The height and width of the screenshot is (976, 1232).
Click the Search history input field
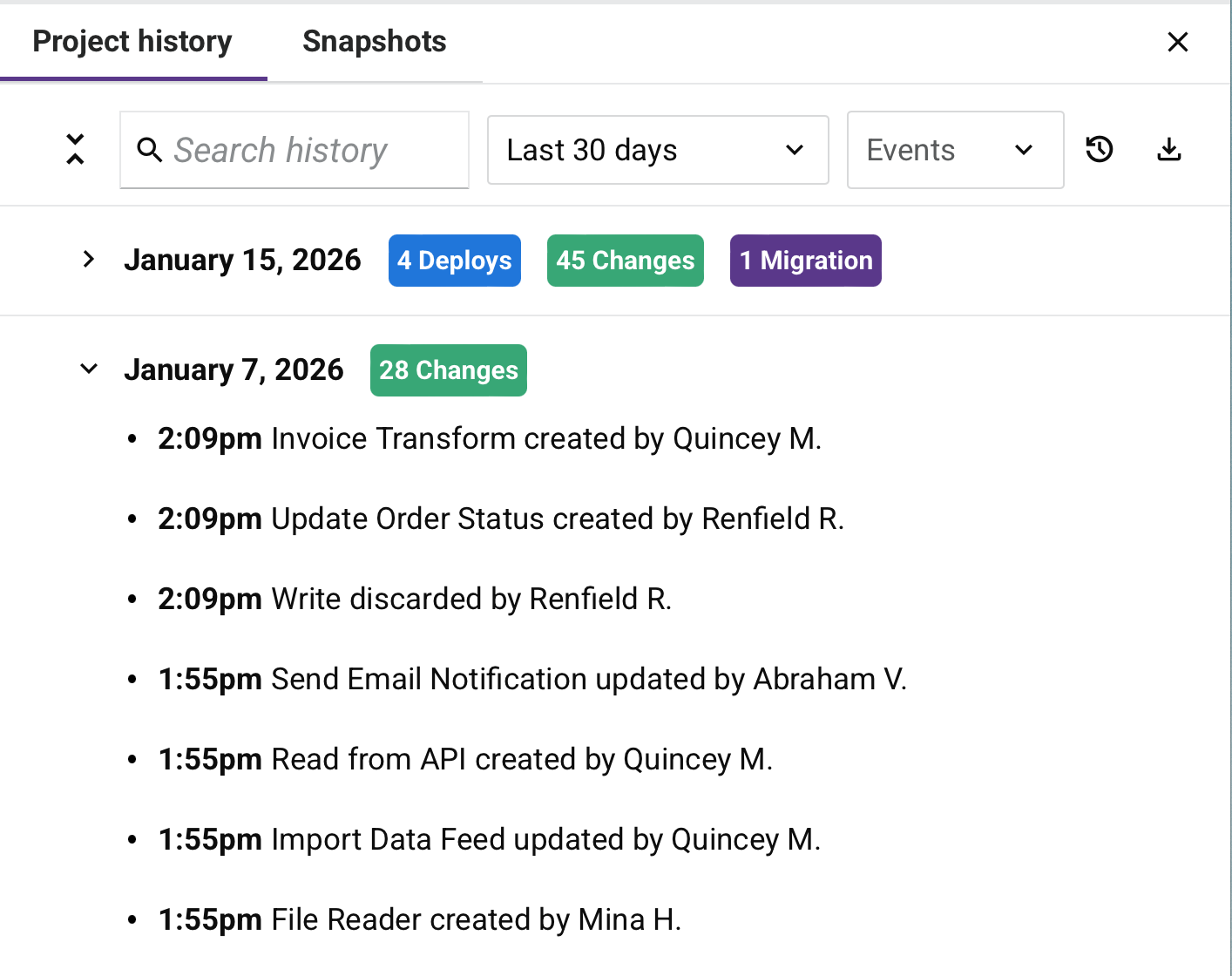294,149
